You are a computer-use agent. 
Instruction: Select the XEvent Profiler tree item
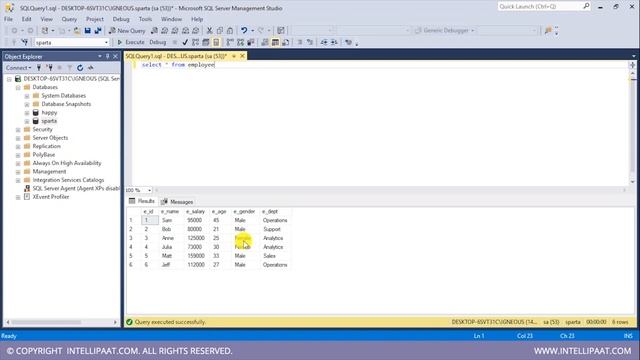[x=51, y=197]
